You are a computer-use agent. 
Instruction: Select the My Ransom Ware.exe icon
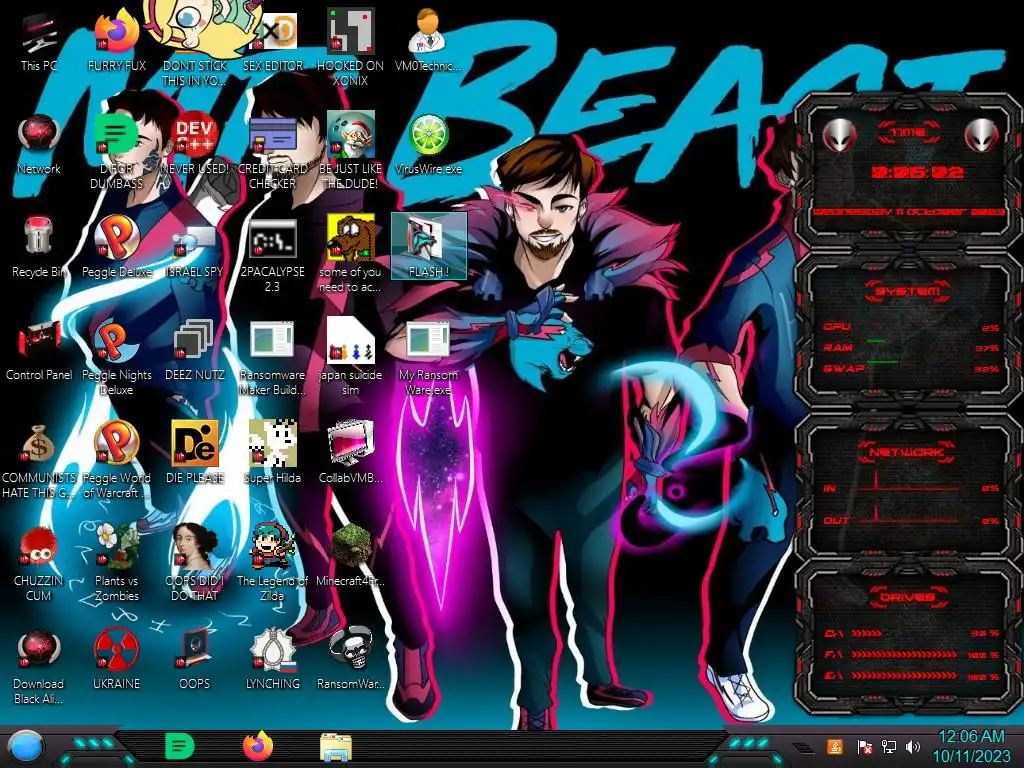(428, 358)
